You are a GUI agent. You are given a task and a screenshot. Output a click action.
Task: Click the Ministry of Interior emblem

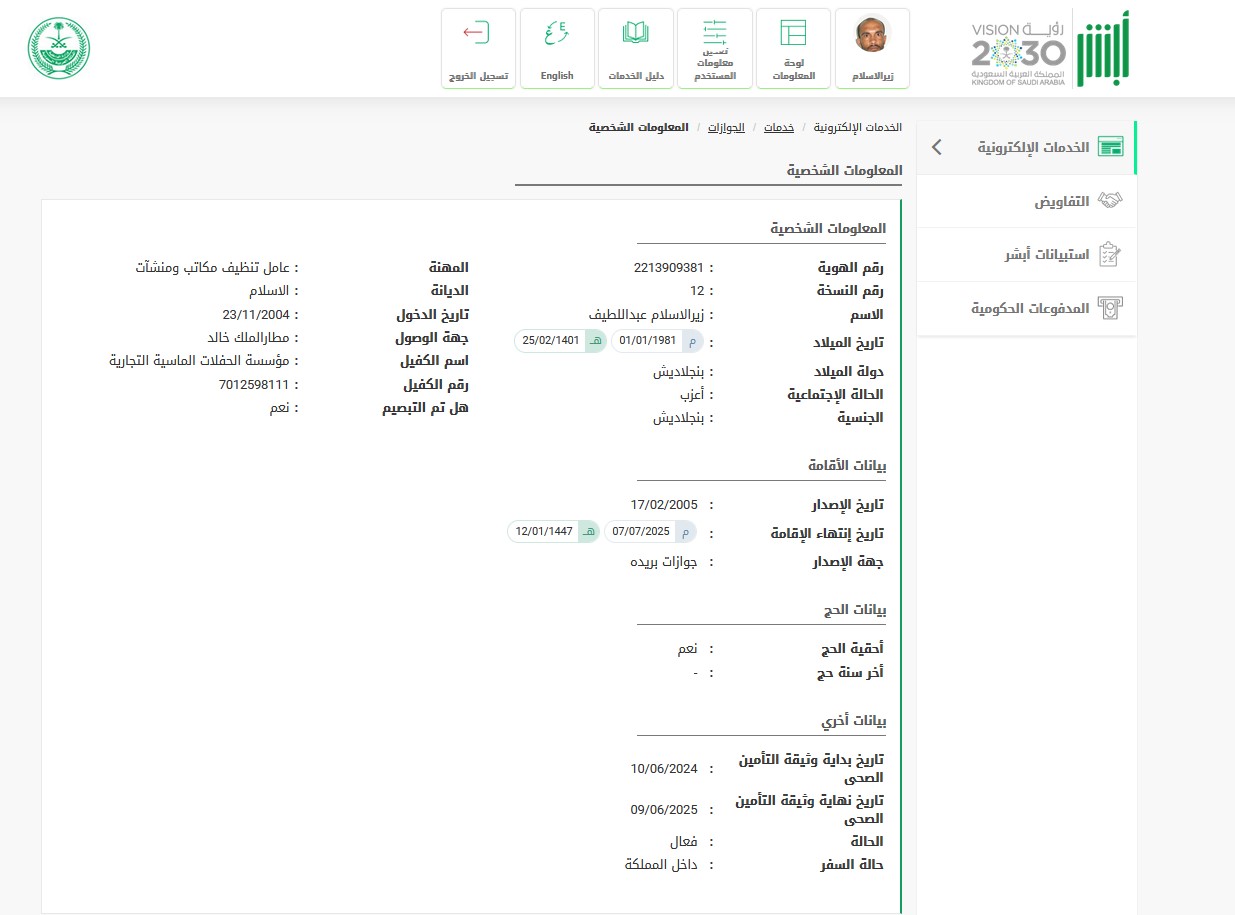coord(58,48)
